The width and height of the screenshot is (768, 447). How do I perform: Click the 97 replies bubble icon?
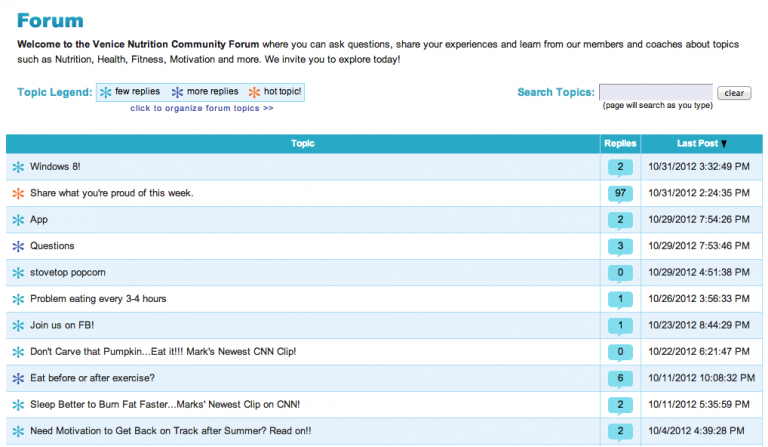(x=619, y=193)
